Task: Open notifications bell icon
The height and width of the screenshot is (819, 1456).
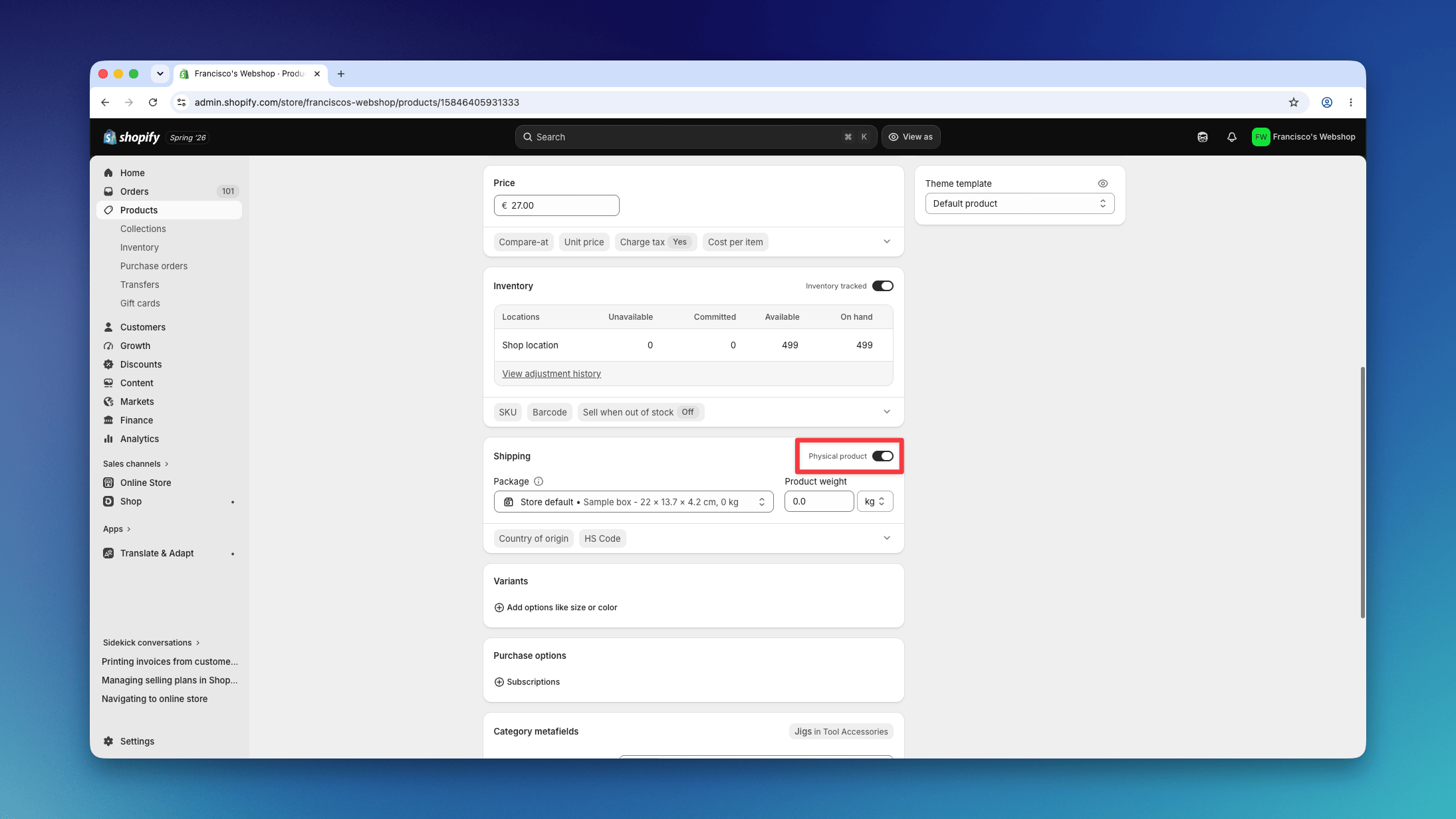Action: [x=1232, y=137]
